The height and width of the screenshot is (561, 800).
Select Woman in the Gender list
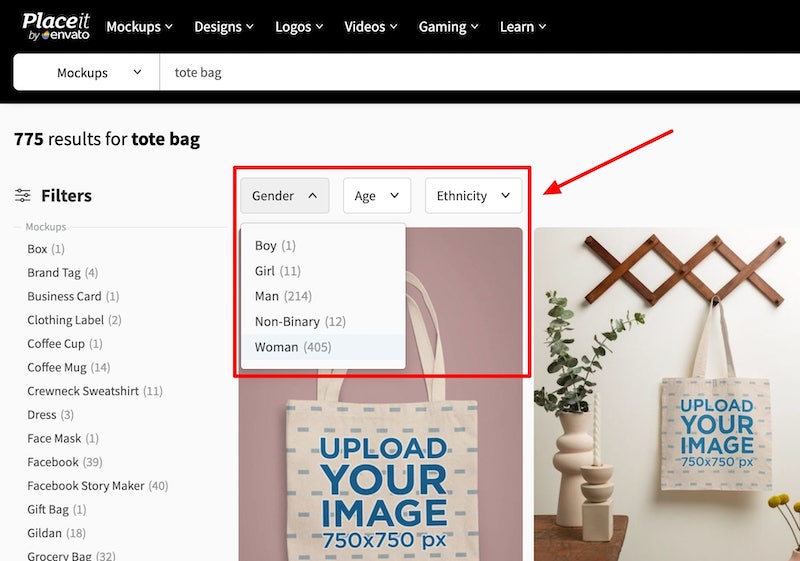point(292,347)
